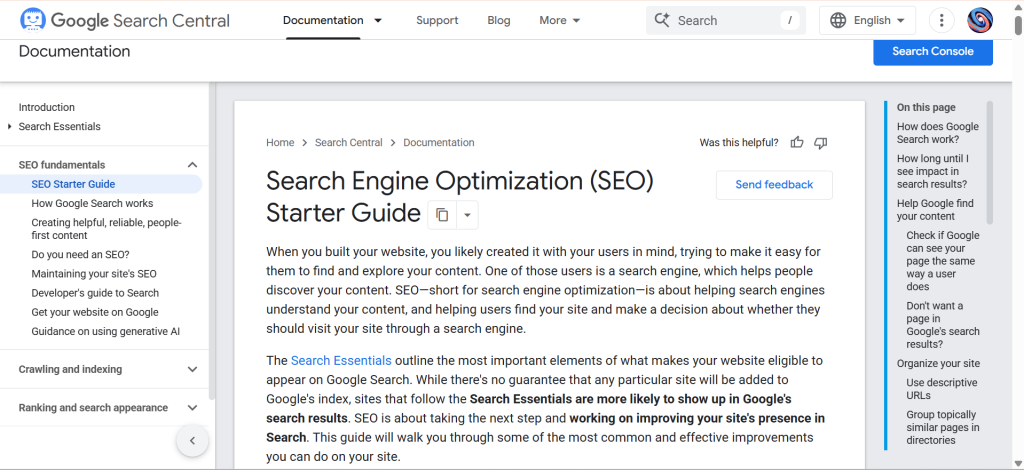Viewport: 1024px width, 470px height.
Task: Expand the Ranking and search appearance section
Action: pos(193,408)
